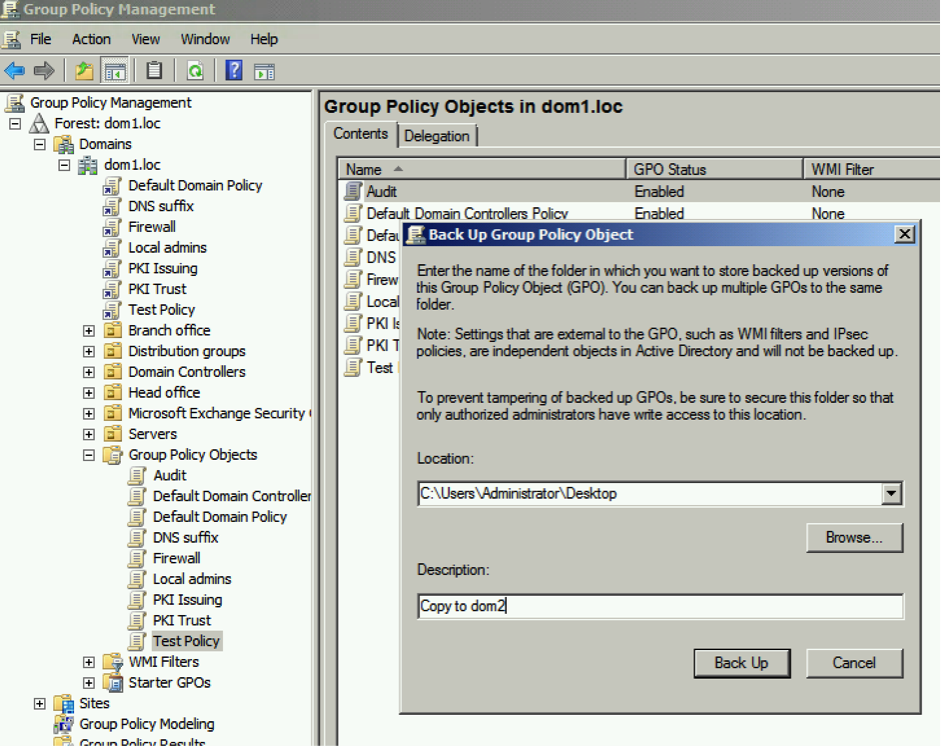Toggle Show/Hide Console Tree toolbar icon

click(x=115, y=71)
